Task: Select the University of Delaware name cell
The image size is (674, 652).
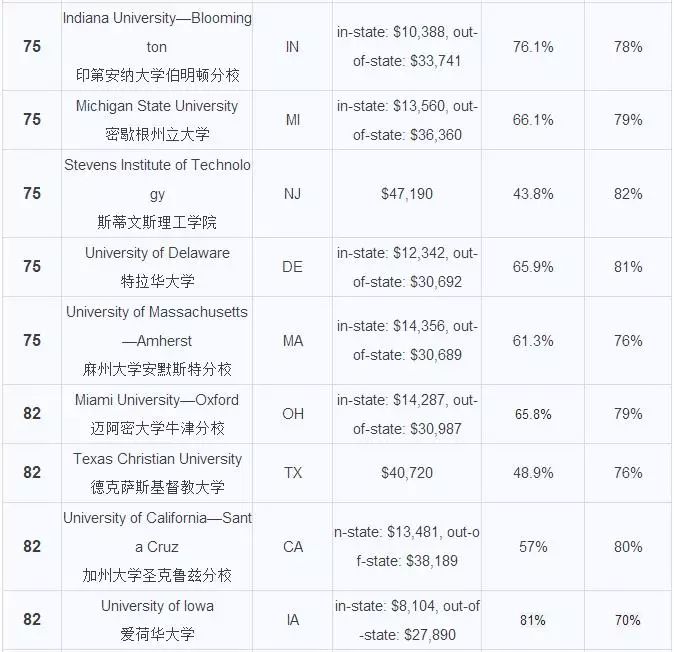Action: click(157, 267)
